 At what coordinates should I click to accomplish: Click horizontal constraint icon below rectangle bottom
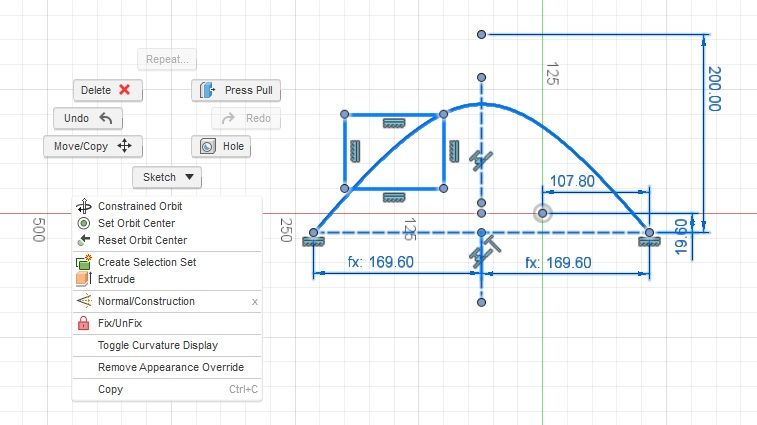[x=394, y=198]
